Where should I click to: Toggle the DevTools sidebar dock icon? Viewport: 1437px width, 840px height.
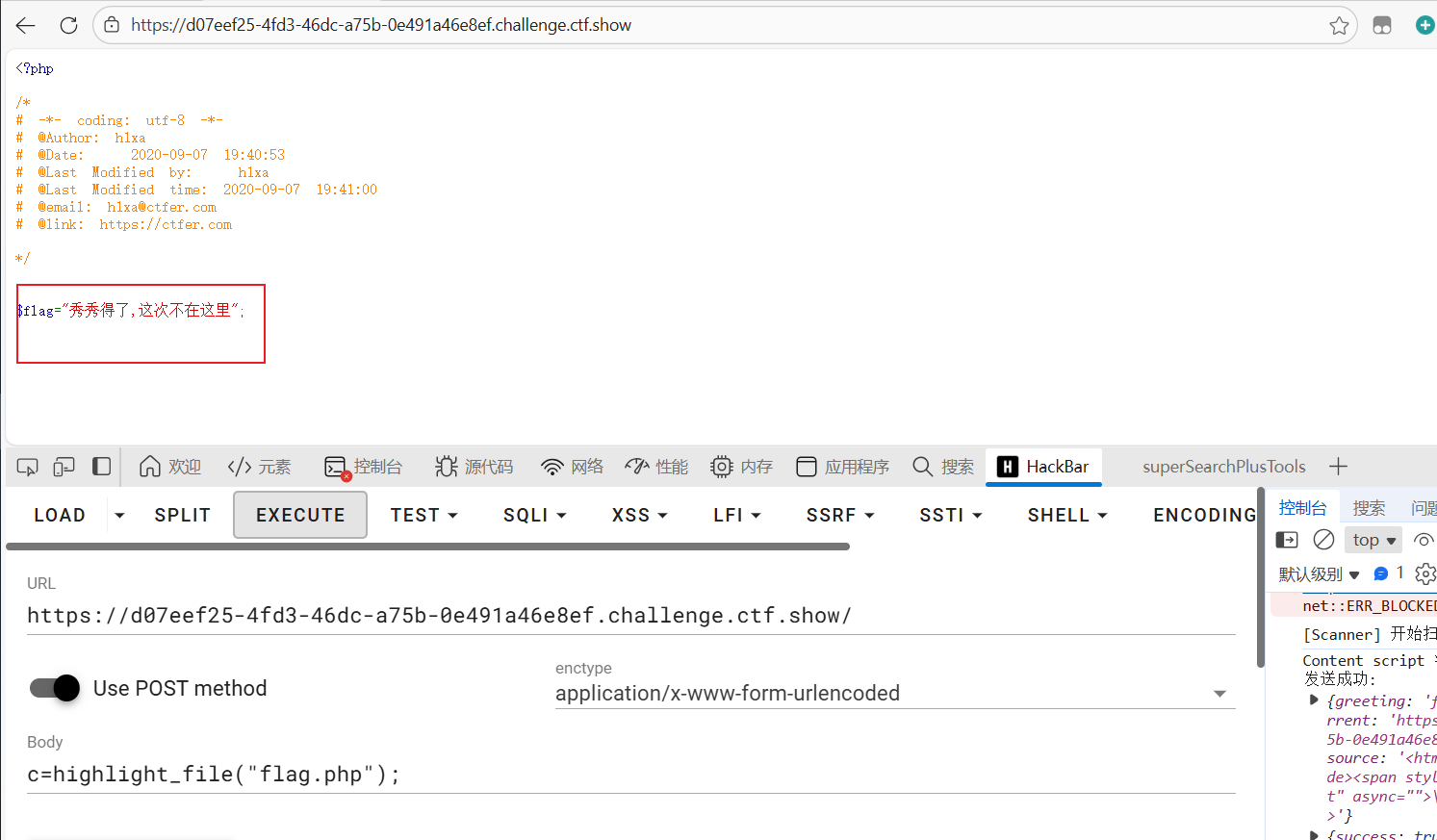click(101, 467)
